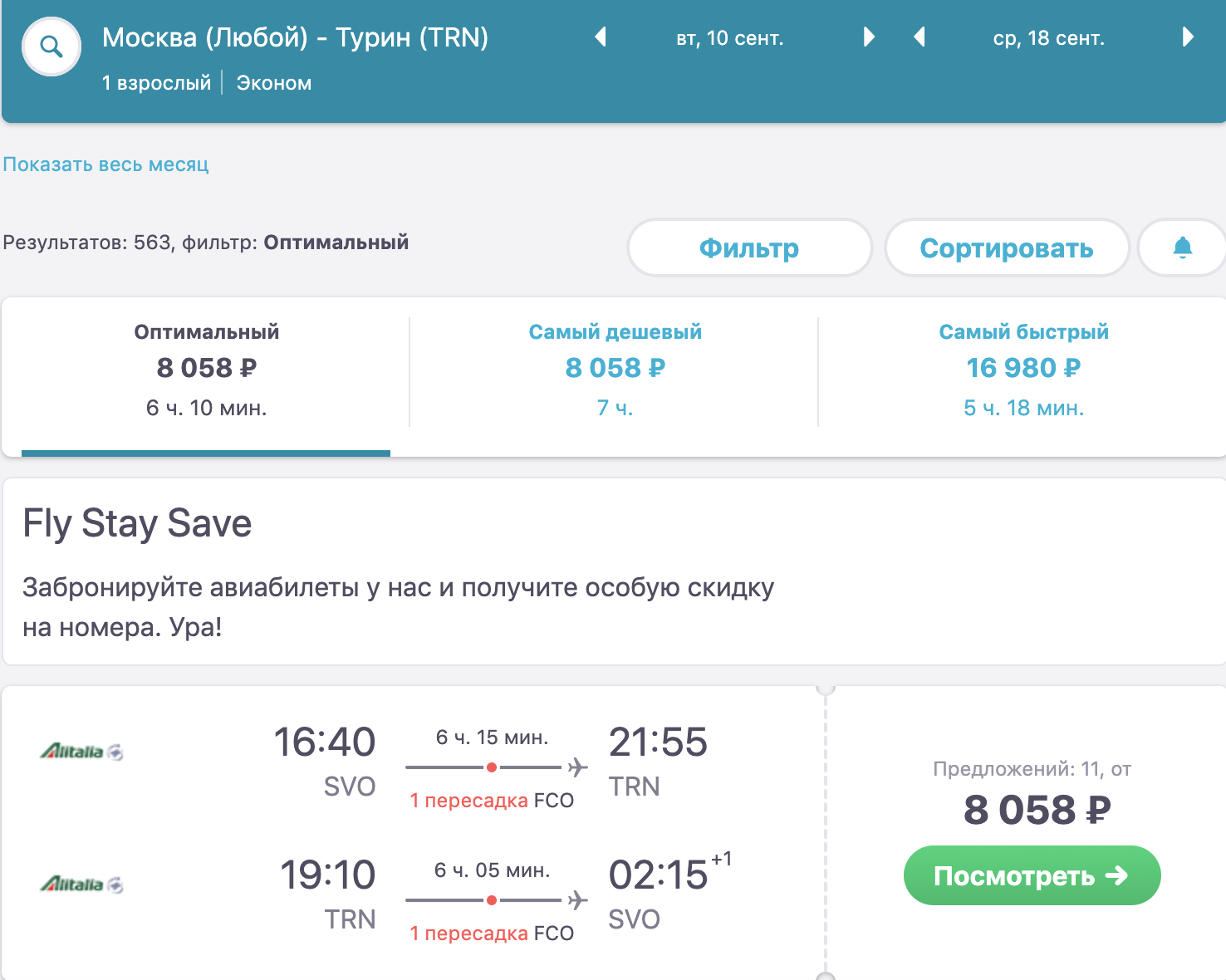Click Результатов: 563 results summary
Image resolution: width=1226 pixels, height=980 pixels.
206,243
